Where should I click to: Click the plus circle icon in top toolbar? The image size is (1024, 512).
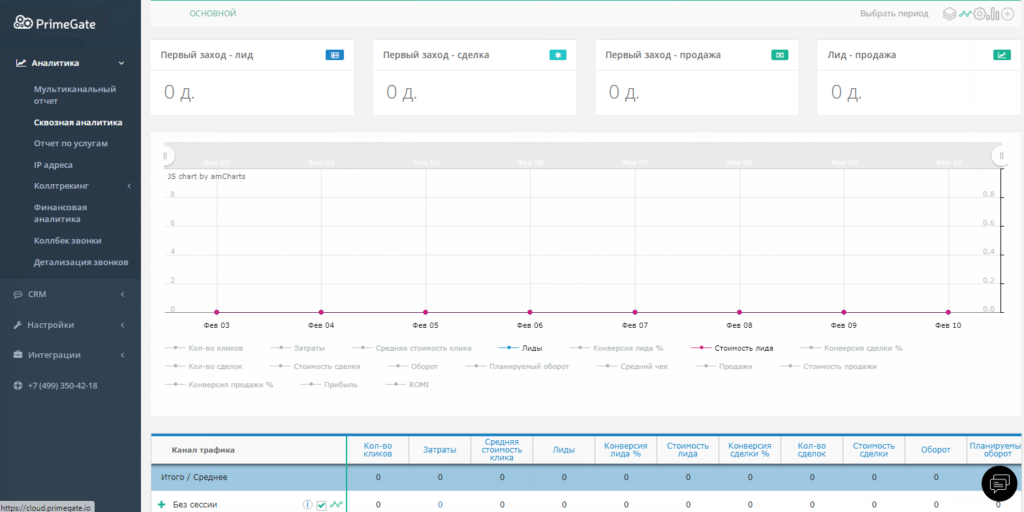(x=1007, y=14)
